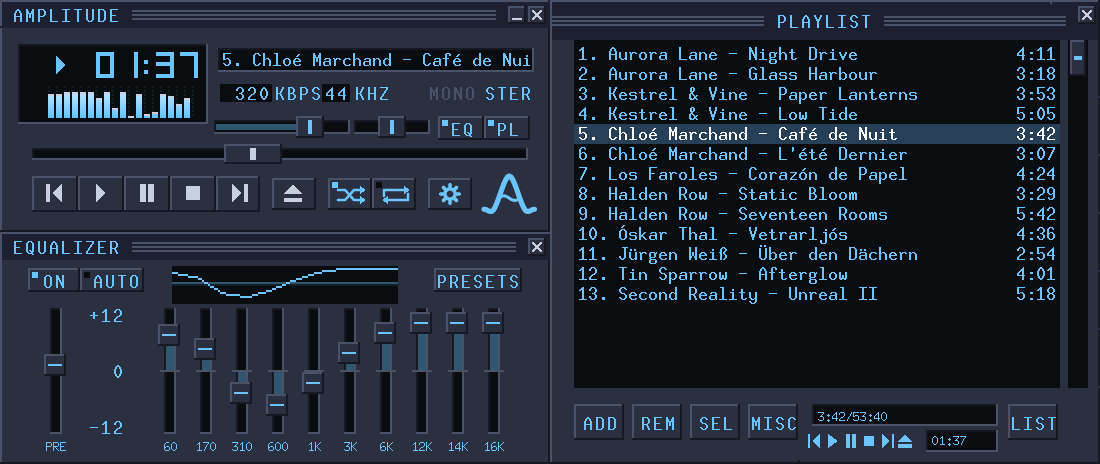Viewport: 1100px width, 464px height.
Task: Click playlist mini eject icon
Action: pos(905,441)
